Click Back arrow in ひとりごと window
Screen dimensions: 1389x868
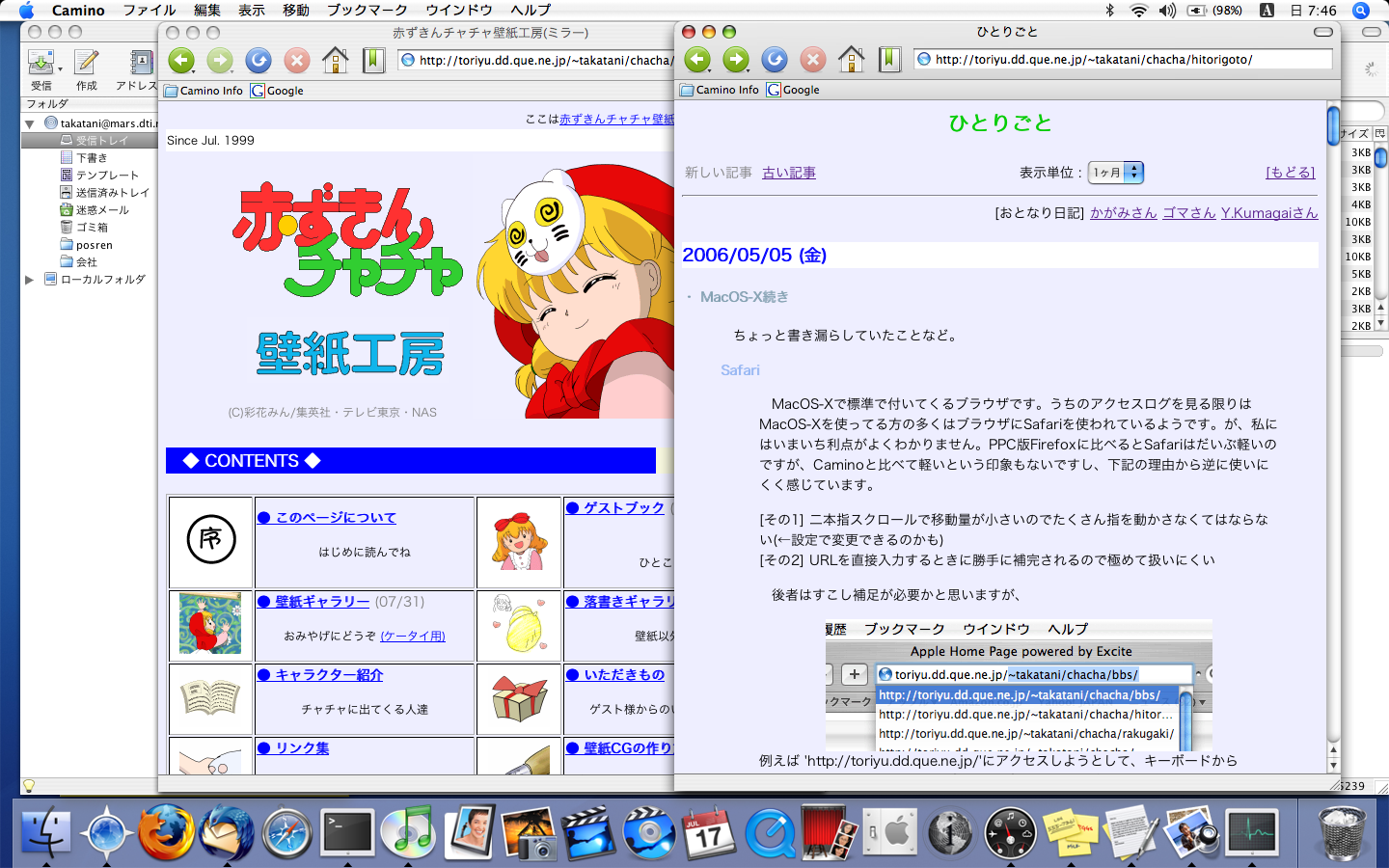[x=697, y=60]
